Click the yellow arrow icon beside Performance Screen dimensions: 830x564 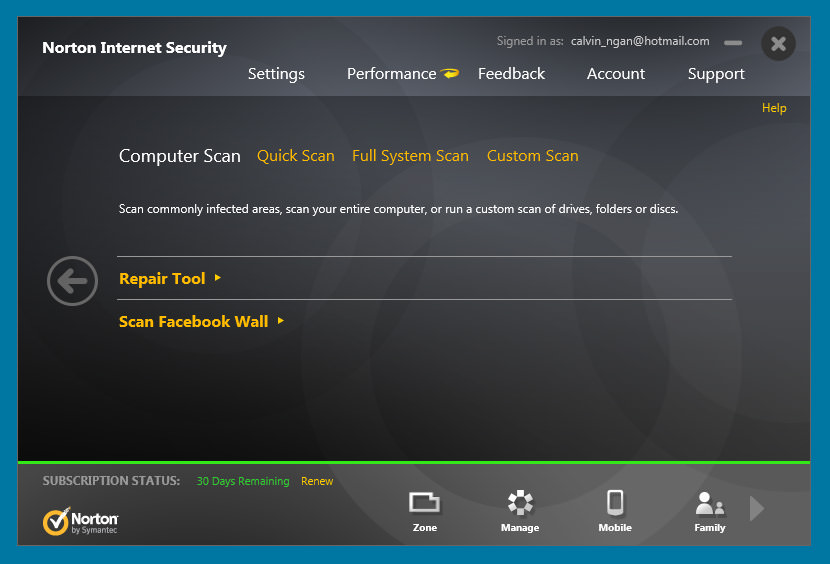[x=450, y=73]
